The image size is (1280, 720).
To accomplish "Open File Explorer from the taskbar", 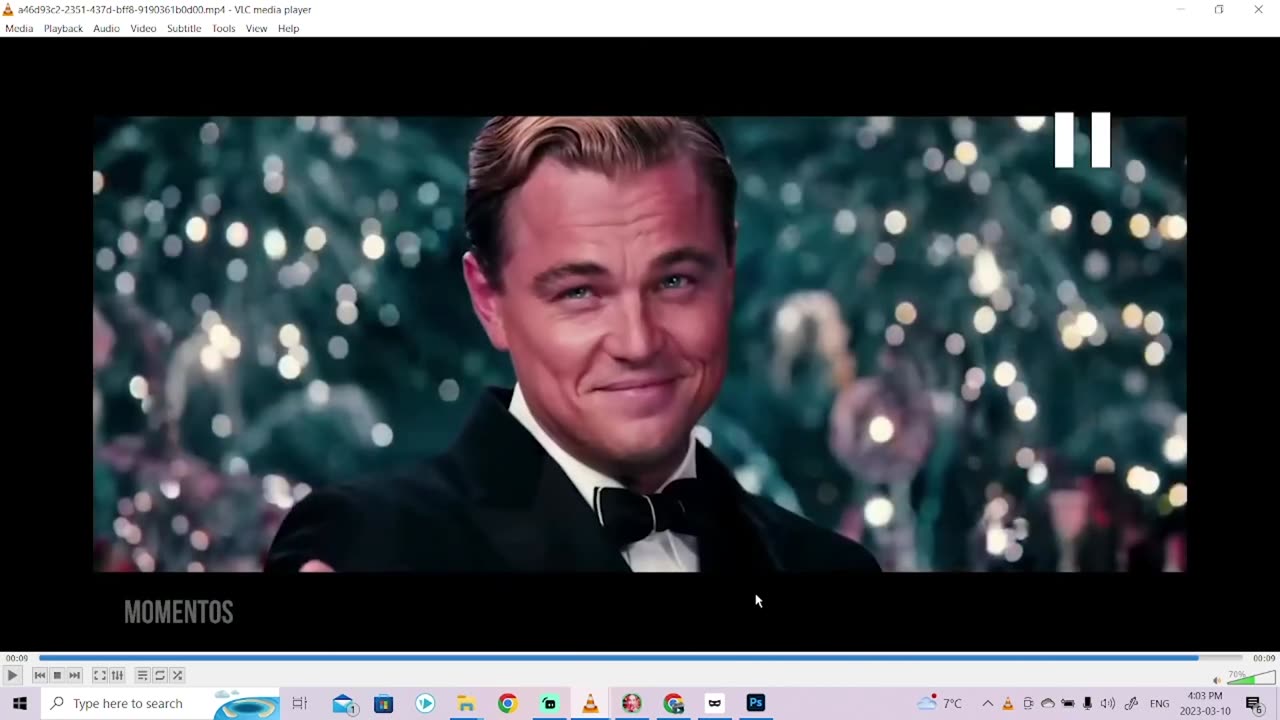I will tap(466, 704).
